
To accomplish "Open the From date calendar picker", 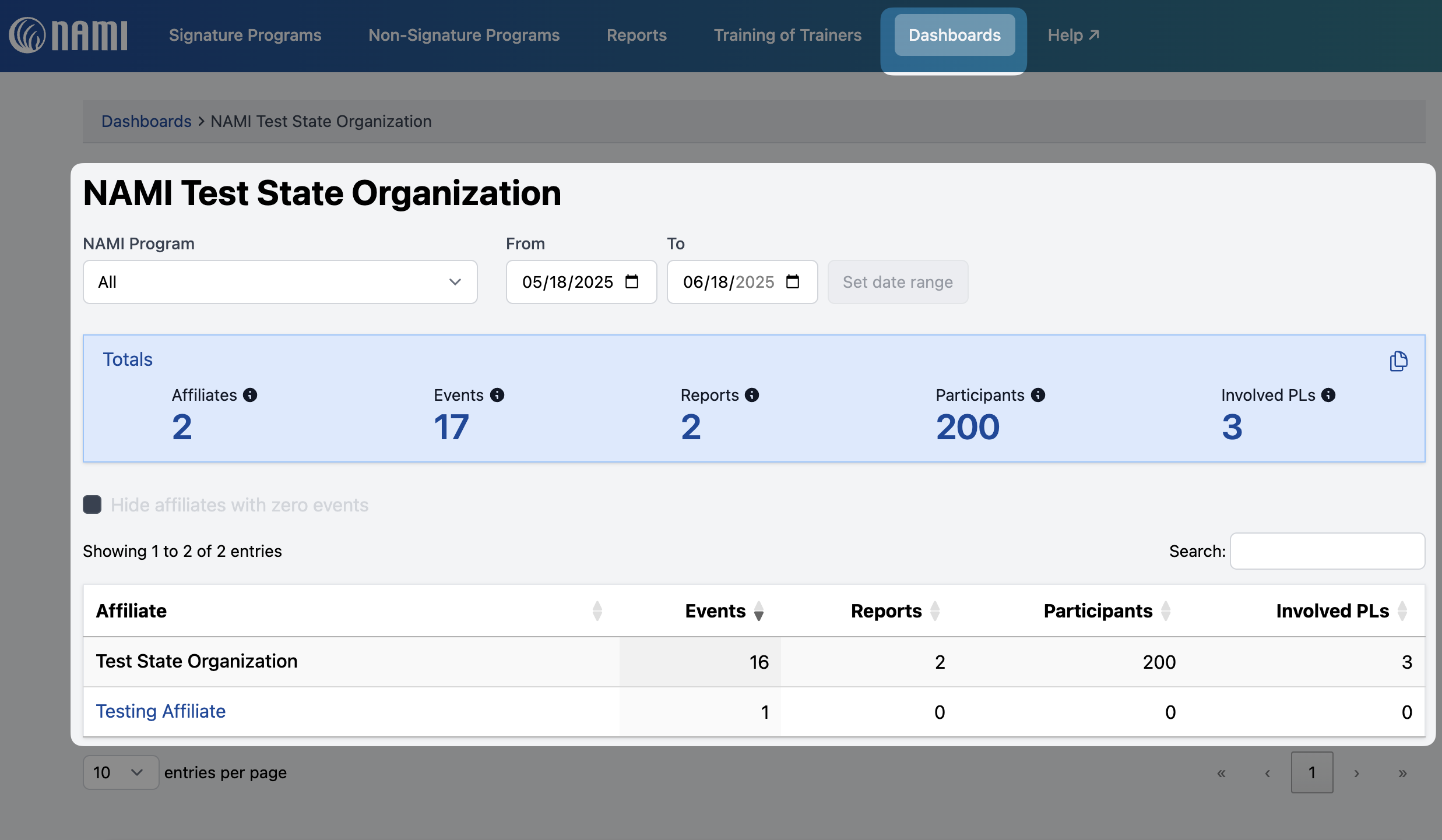I will coord(632,282).
